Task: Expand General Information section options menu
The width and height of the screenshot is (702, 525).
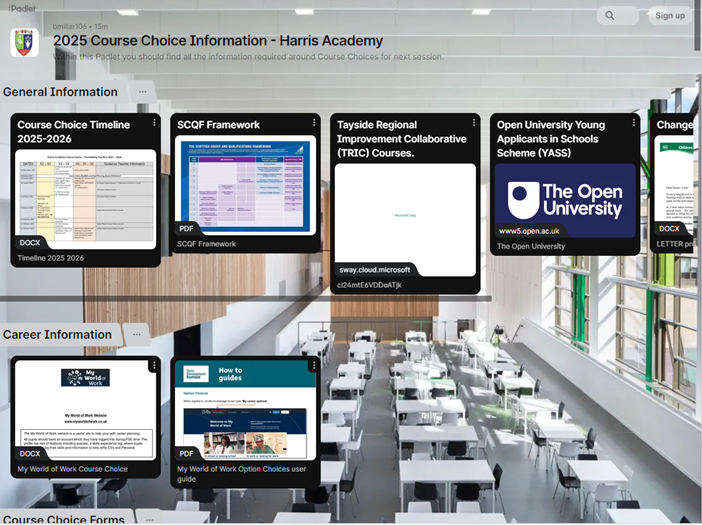Action: point(143,92)
